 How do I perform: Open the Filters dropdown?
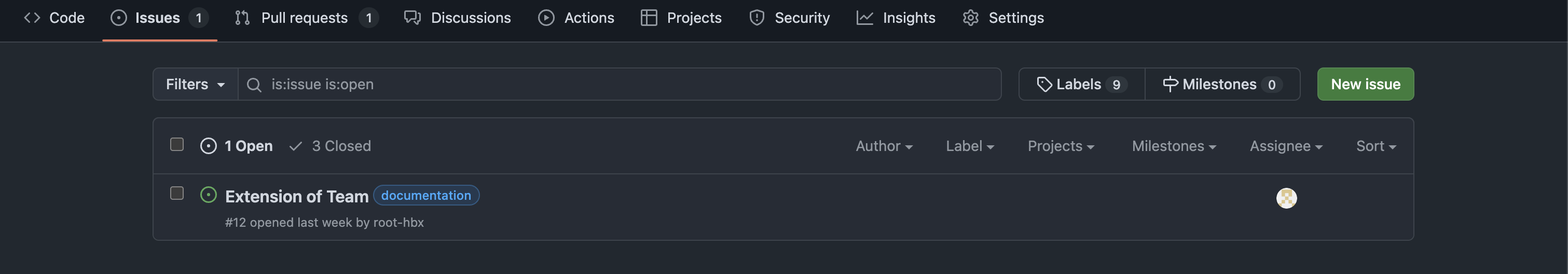pyautogui.click(x=195, y=84)
